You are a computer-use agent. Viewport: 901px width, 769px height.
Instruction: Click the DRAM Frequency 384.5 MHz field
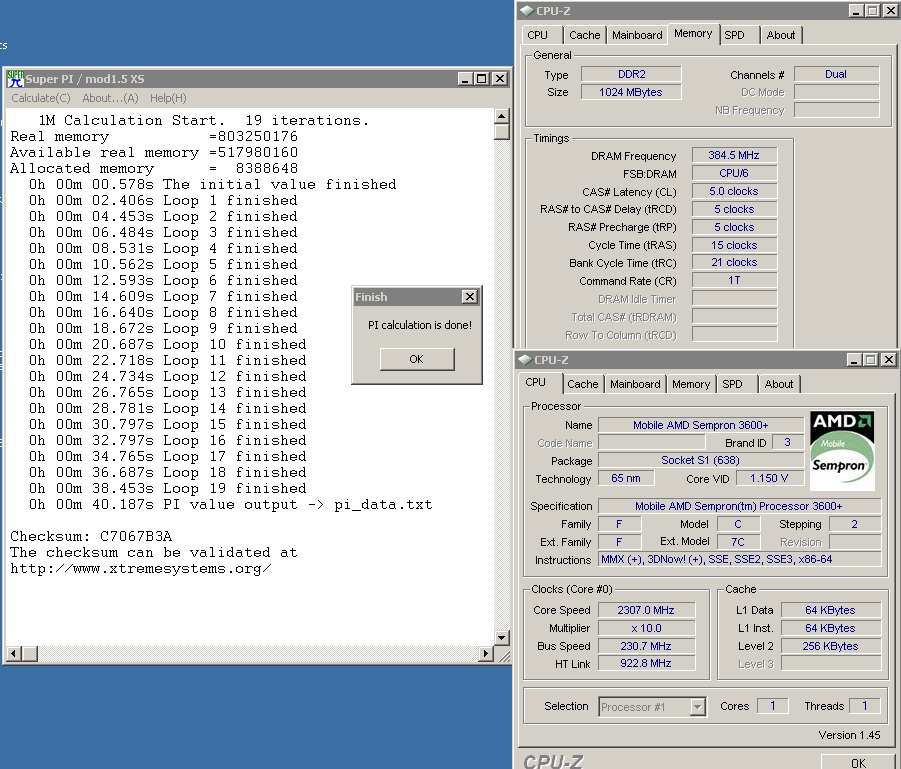coord(734,155)
